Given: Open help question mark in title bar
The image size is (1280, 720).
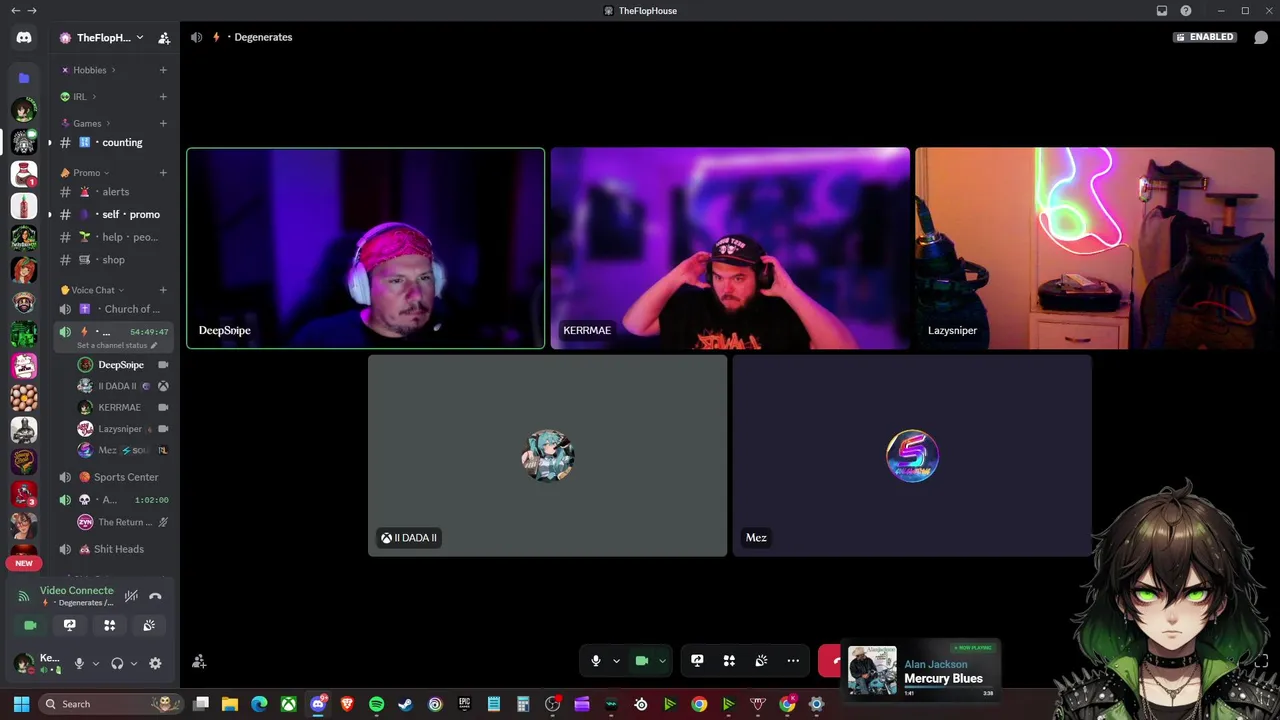Looking at the screenshot, I should pyautogui.click(x=1186, y=11).
